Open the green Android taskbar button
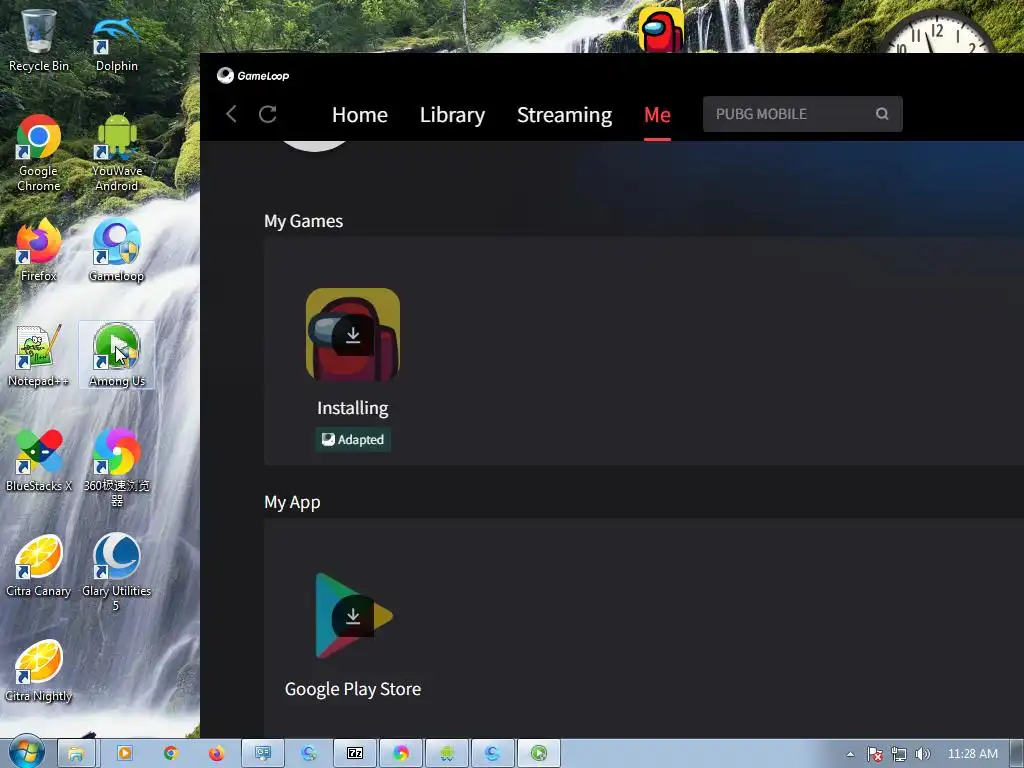 click(447, 754)
